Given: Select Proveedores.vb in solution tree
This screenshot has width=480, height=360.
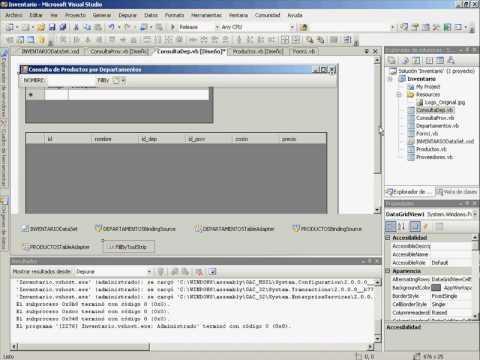Looking at the screenshot, I should (x=434, y=157).
